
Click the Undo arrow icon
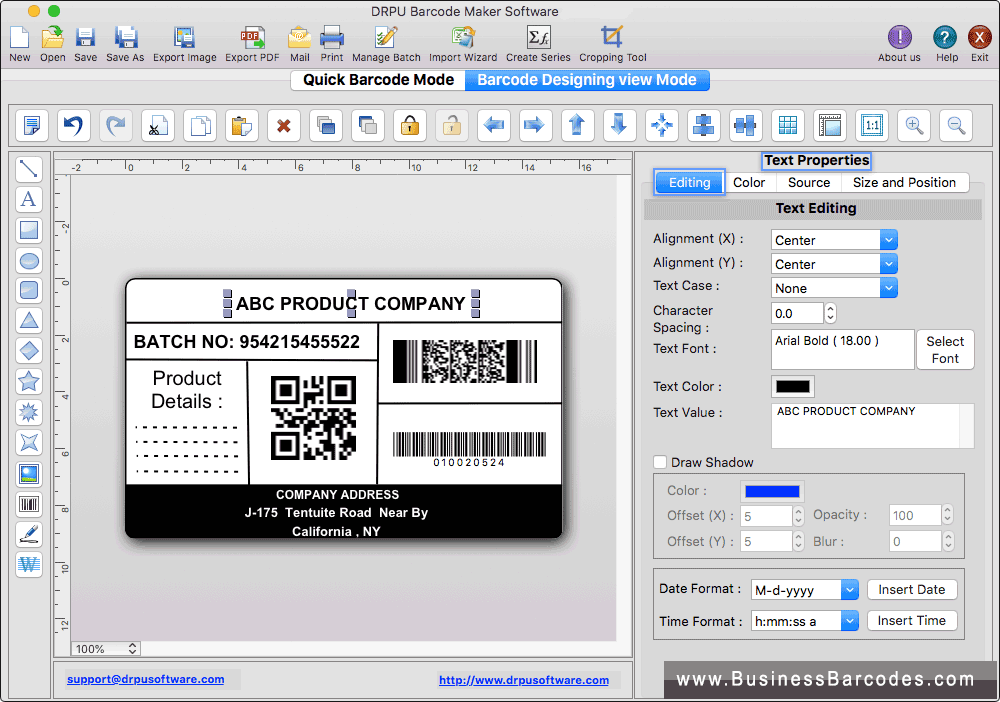(73, 125)
